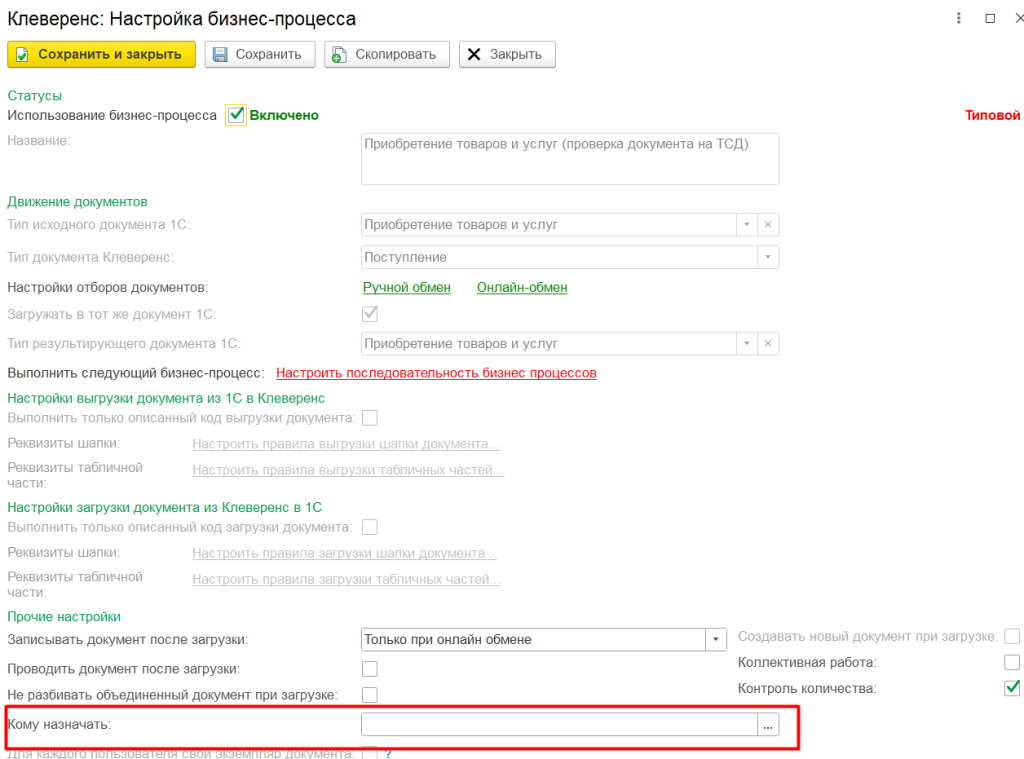This screenshot has height=759, width=1024.
Task: Clear Тип результирующего документа with the × icon
Action: (x=768, y=343)
